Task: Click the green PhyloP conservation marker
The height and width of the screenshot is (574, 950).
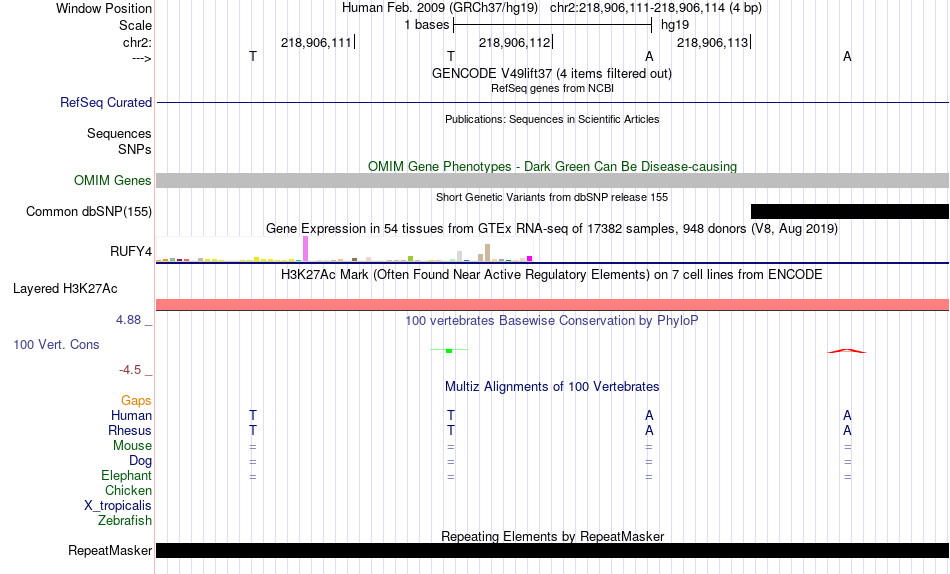Action: point(449,351)
